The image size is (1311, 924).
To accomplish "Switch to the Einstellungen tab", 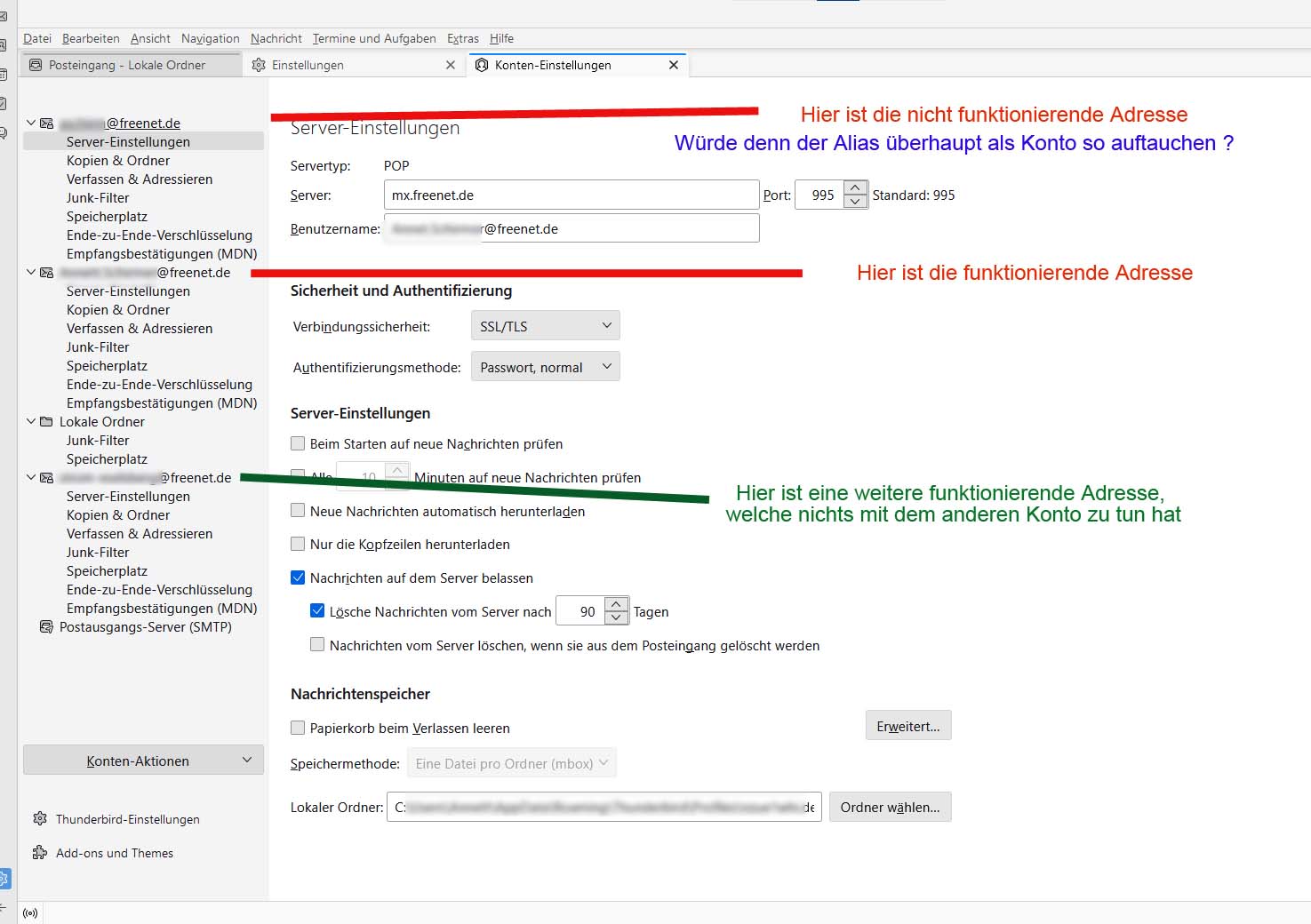I will 353,65.
